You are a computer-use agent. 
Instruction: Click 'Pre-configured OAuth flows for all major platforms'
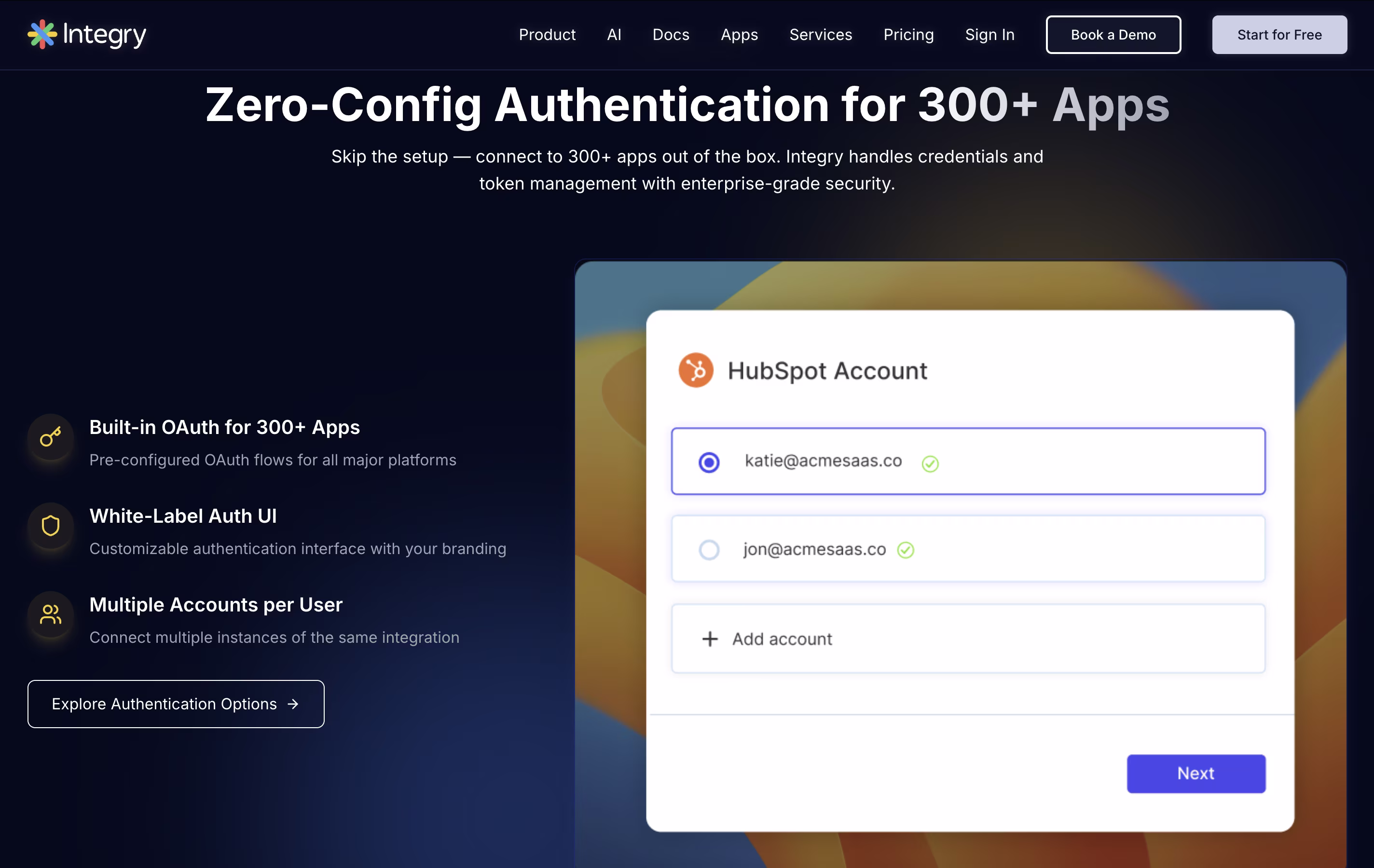click(273, 460)
